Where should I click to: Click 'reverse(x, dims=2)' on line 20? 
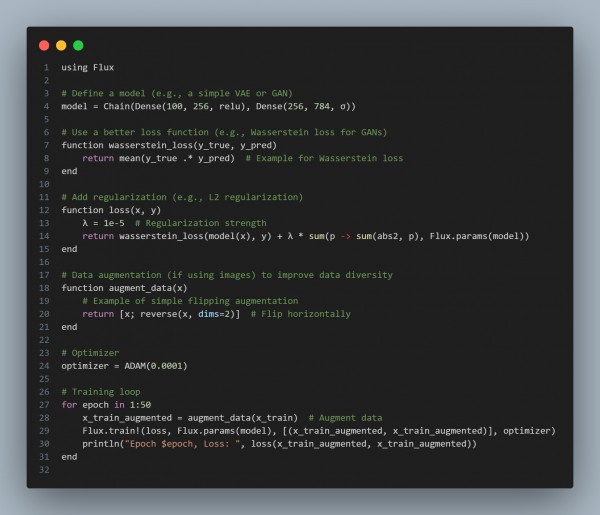point(188,314)
